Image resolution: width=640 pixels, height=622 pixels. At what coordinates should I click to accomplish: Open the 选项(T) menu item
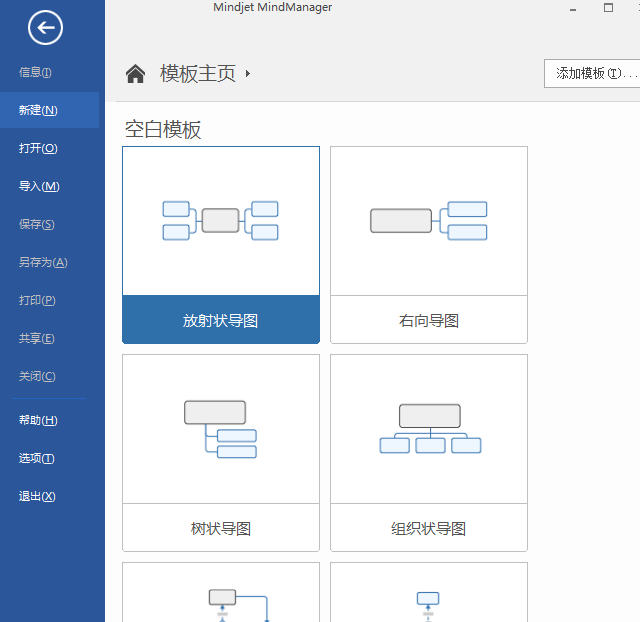36,458
